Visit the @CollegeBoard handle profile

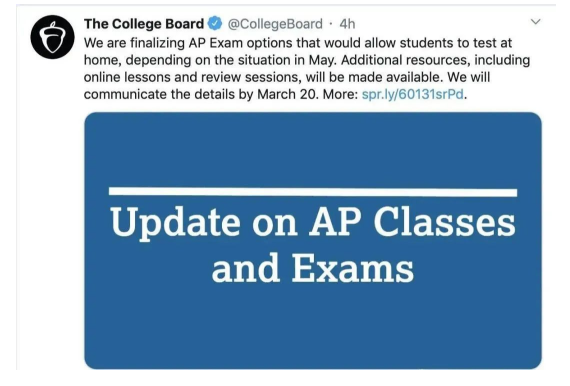point(275,24)
